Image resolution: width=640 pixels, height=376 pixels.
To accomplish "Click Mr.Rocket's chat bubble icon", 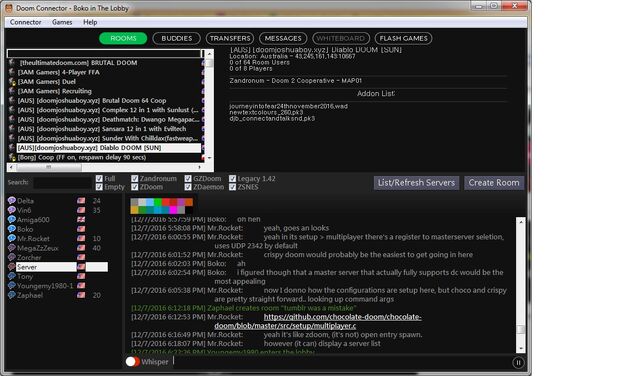I will tap(11, 238).
